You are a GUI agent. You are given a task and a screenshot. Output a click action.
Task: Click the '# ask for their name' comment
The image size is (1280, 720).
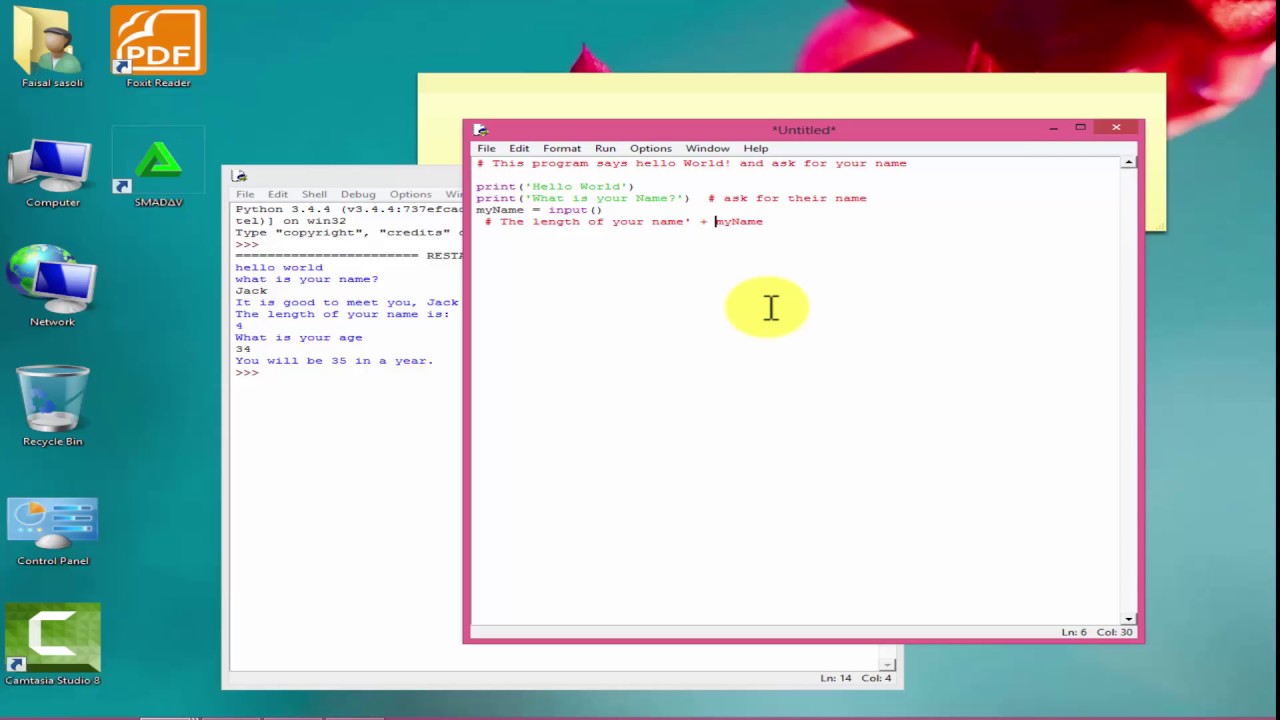click(787, 198)
